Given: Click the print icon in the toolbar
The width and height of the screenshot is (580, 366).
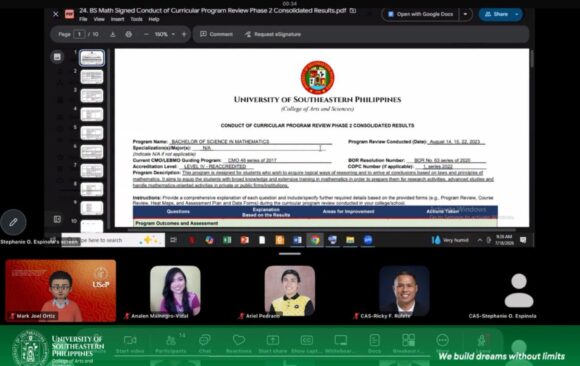Looking at the screenshot, I should [x=128, y=34].
